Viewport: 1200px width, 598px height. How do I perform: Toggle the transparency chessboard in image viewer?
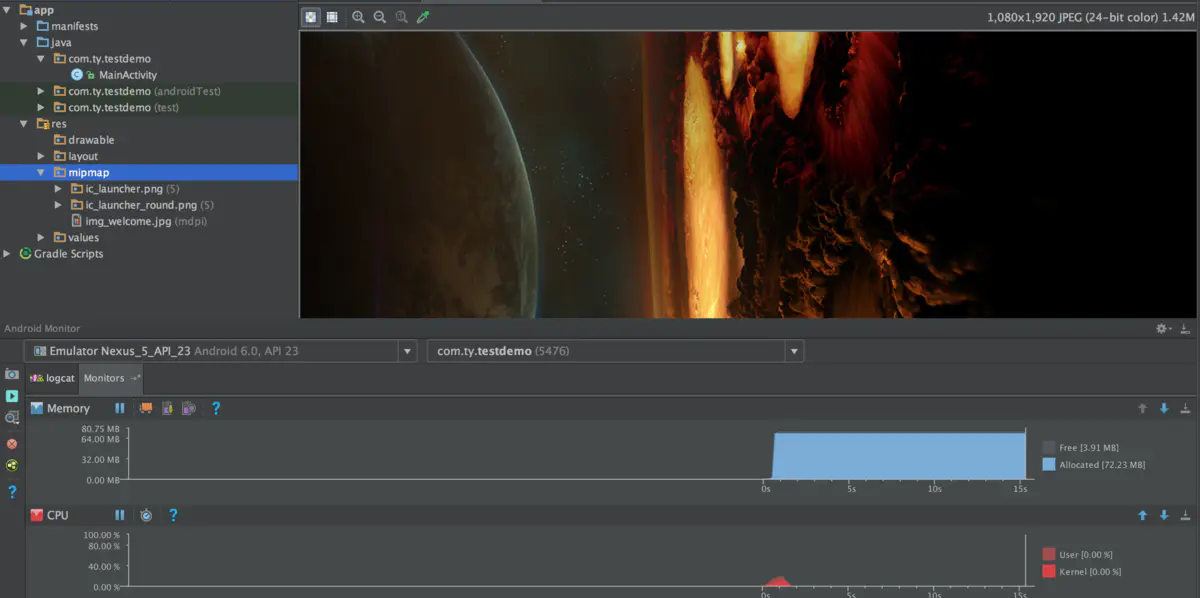click(311, 17)
